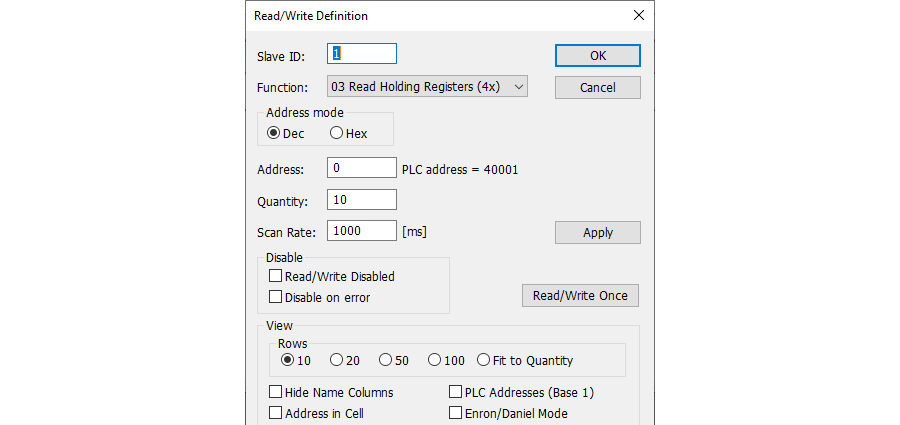
Task: Click the OK button
Action: pos(598,56)
